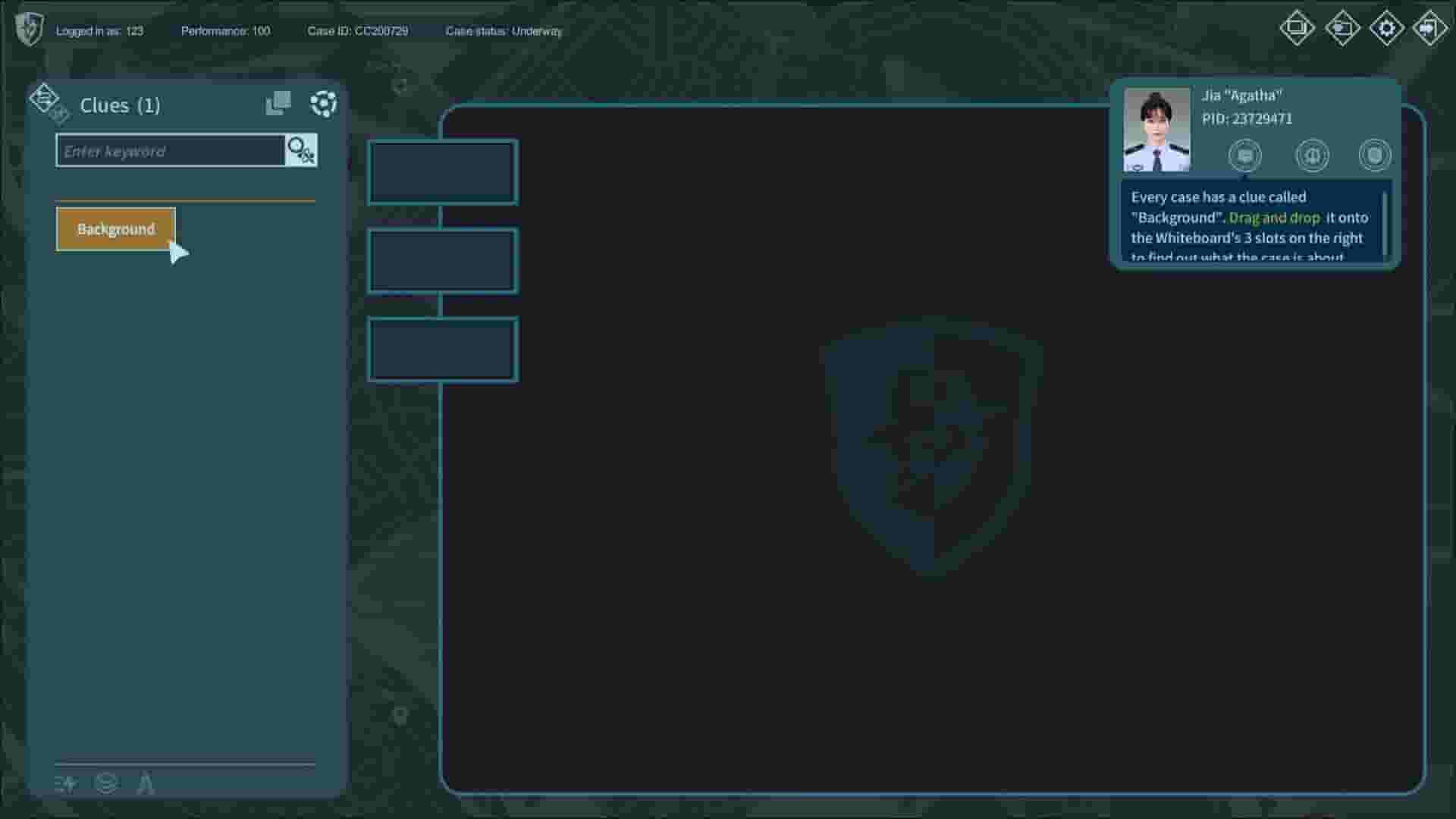Click the record icon on Agatha's profile card
Screen dimensions: 1456x819
1375,155
